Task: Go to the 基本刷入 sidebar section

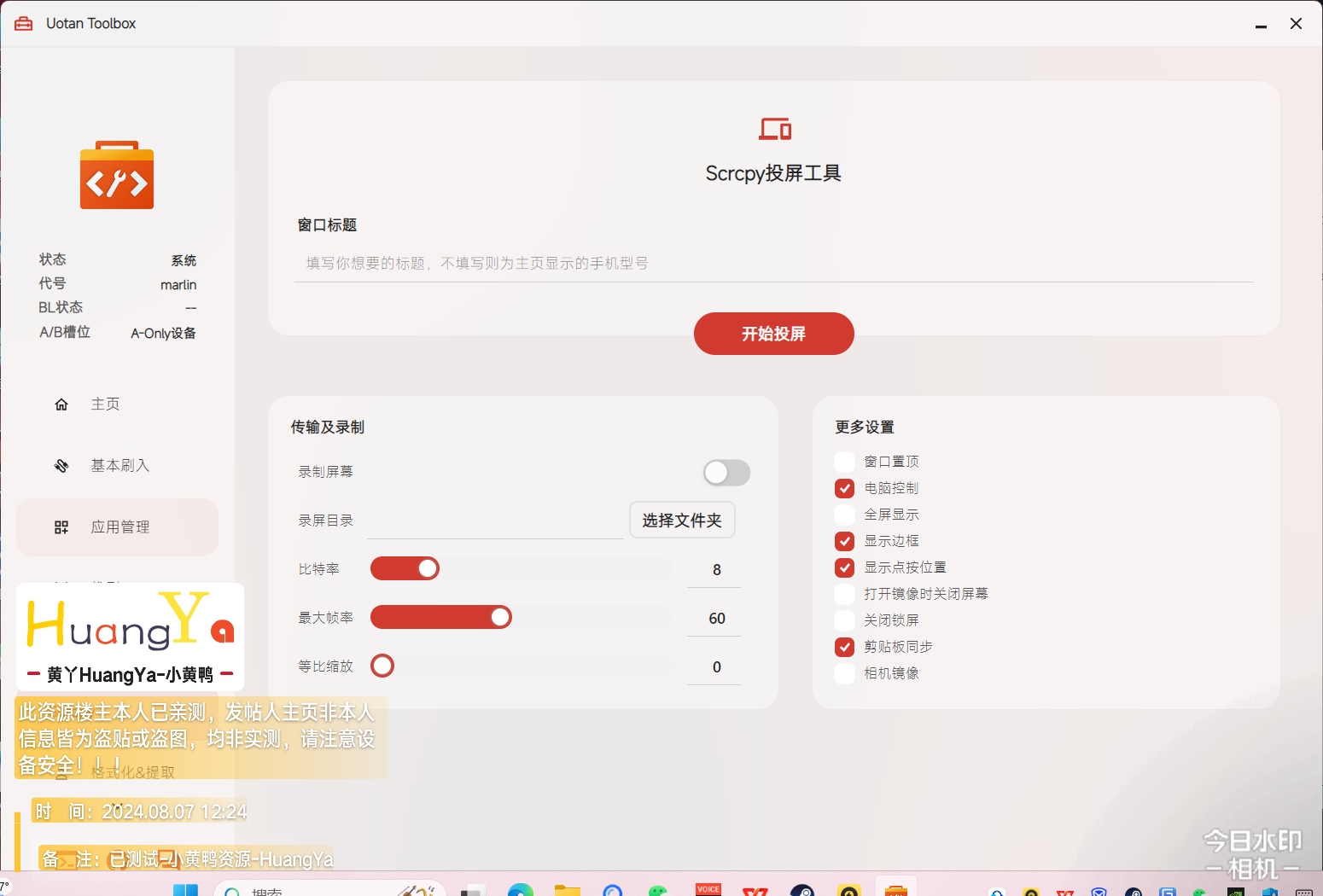Action: tap(117, 466)
